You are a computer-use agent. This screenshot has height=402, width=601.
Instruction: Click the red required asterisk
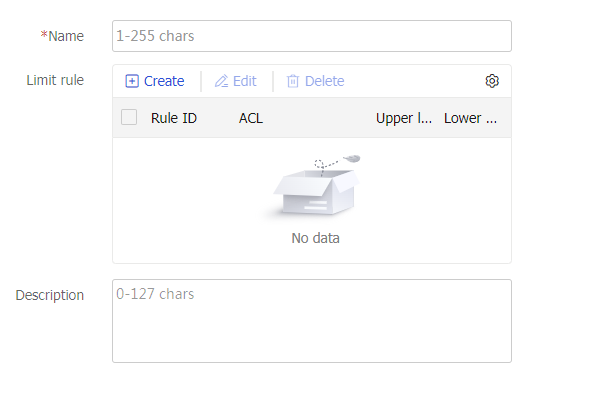coord(44,35)
